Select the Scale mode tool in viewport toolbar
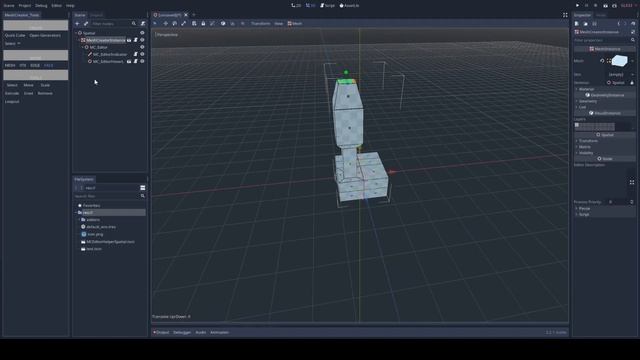 coord(184,24)
